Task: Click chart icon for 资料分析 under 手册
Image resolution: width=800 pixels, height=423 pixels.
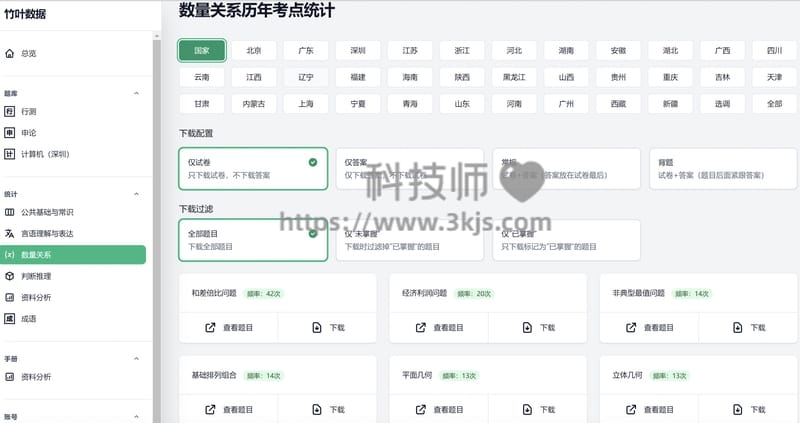Action: (x=10, y=377)
